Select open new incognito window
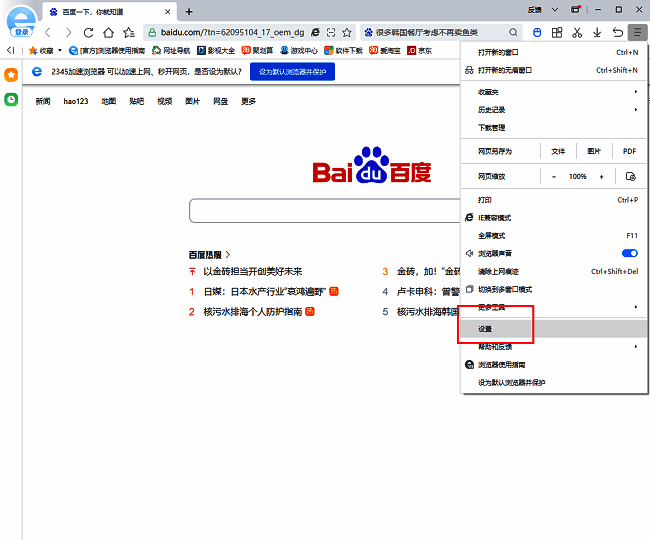 point(553,70)
